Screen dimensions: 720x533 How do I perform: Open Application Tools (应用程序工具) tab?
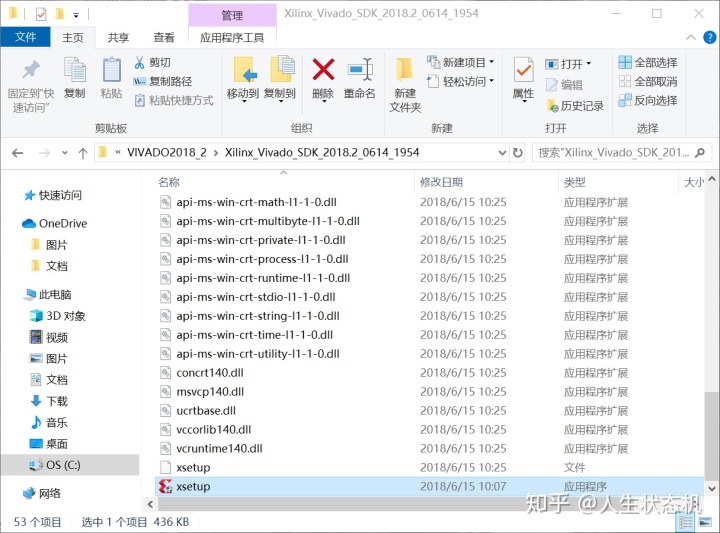232,38
